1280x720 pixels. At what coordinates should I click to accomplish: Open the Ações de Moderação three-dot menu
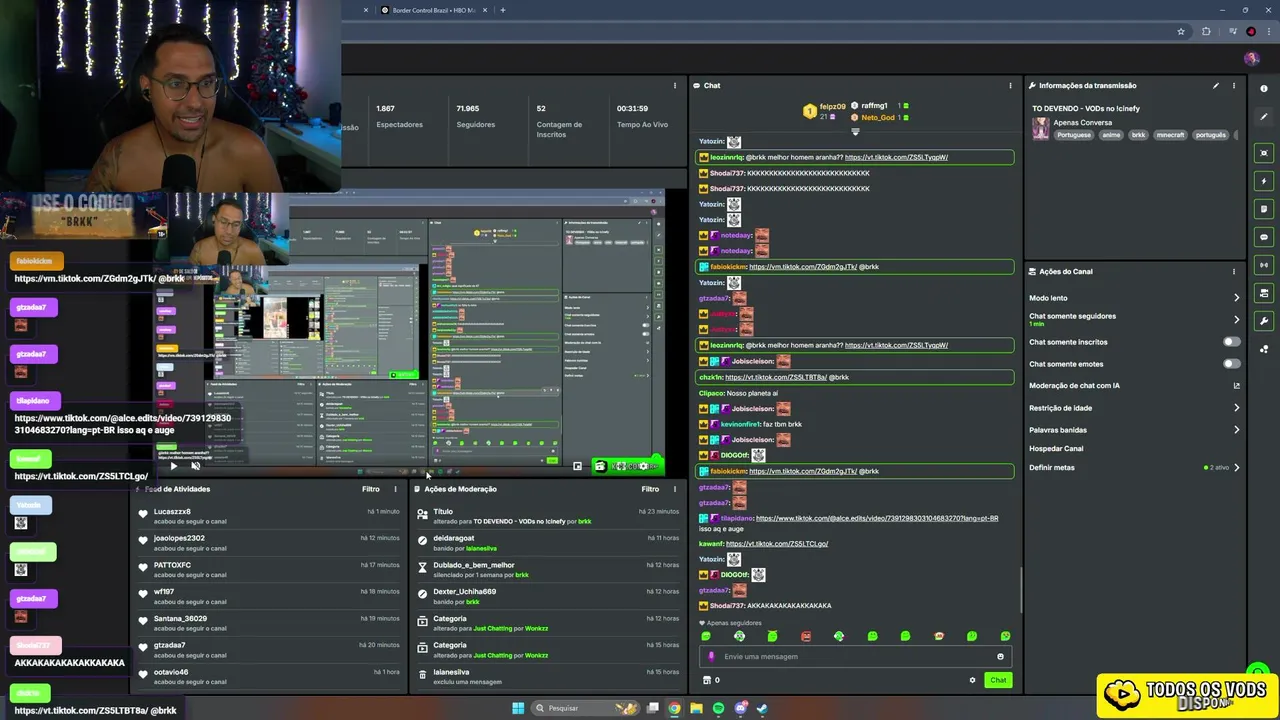point(674,489)
